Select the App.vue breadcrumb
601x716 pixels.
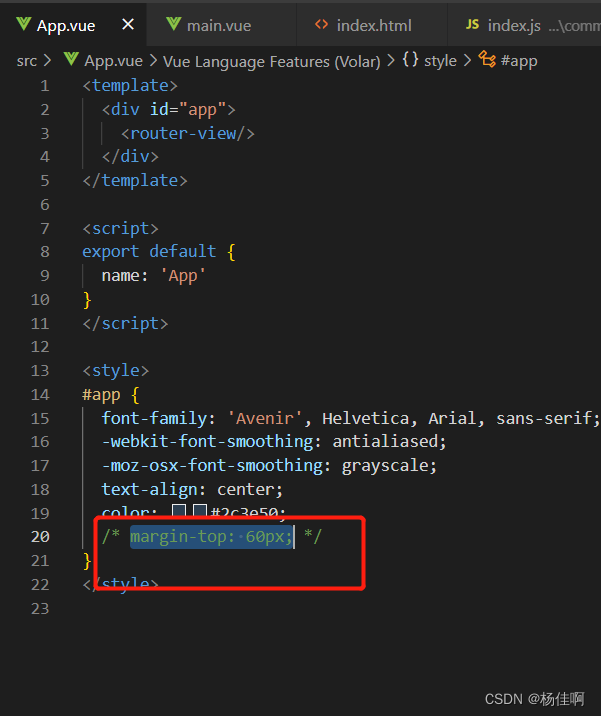click(114, 61)
